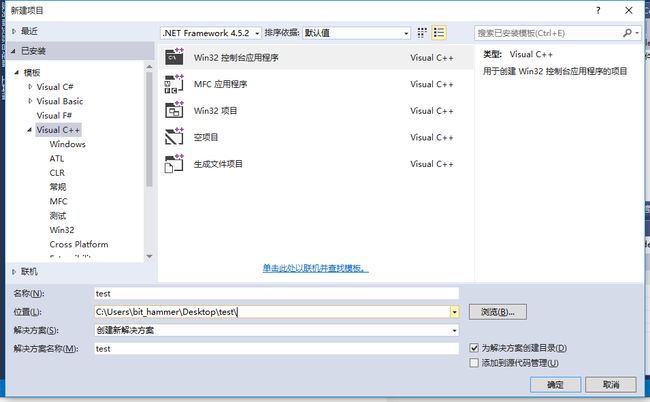
Task: Open the help question mark button
Action: pos(598,10)
